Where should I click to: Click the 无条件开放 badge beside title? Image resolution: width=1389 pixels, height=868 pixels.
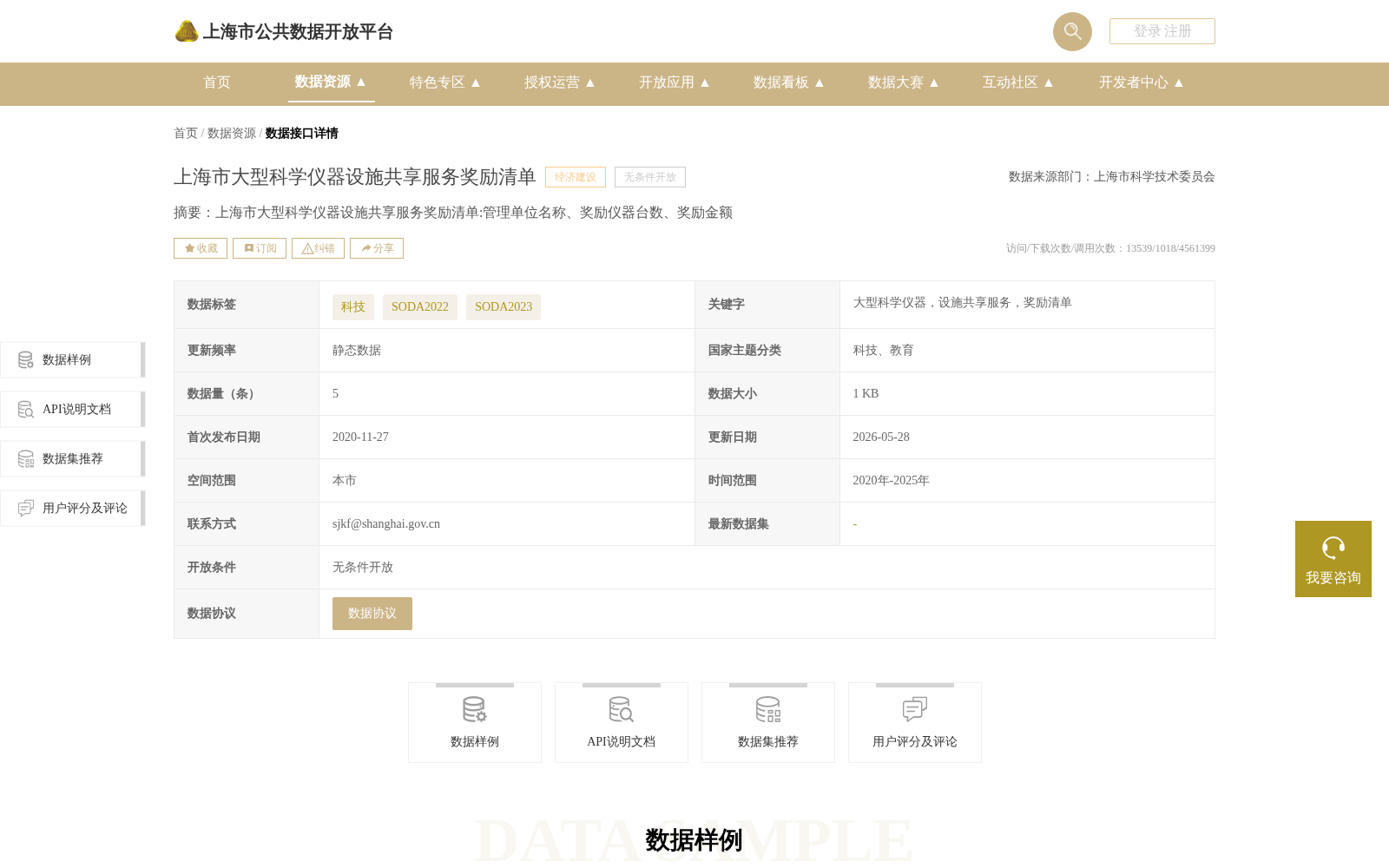[650, 177]
